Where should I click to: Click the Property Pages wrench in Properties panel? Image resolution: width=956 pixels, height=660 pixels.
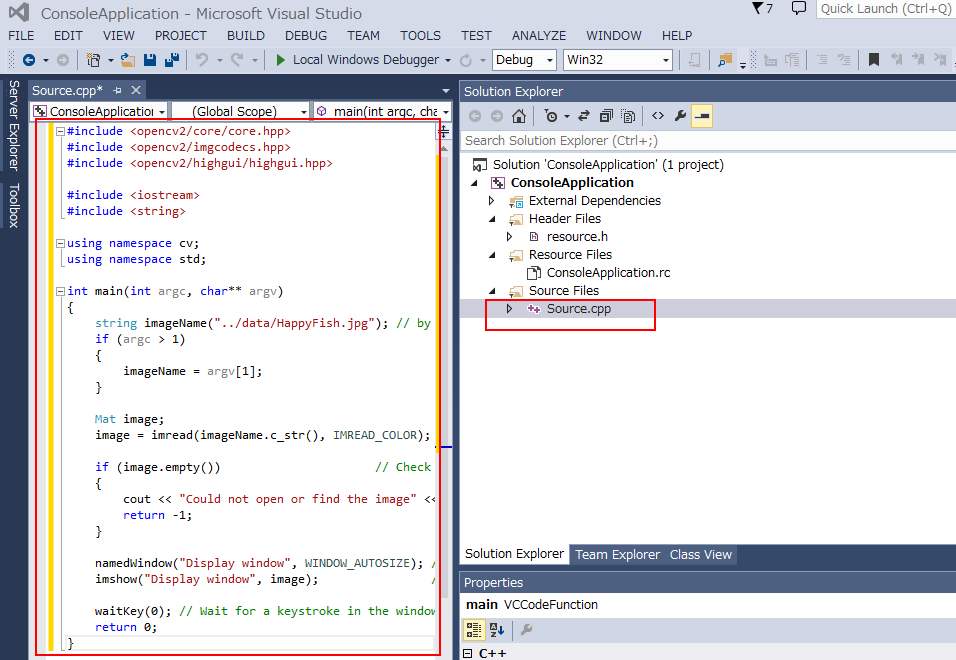526,630
